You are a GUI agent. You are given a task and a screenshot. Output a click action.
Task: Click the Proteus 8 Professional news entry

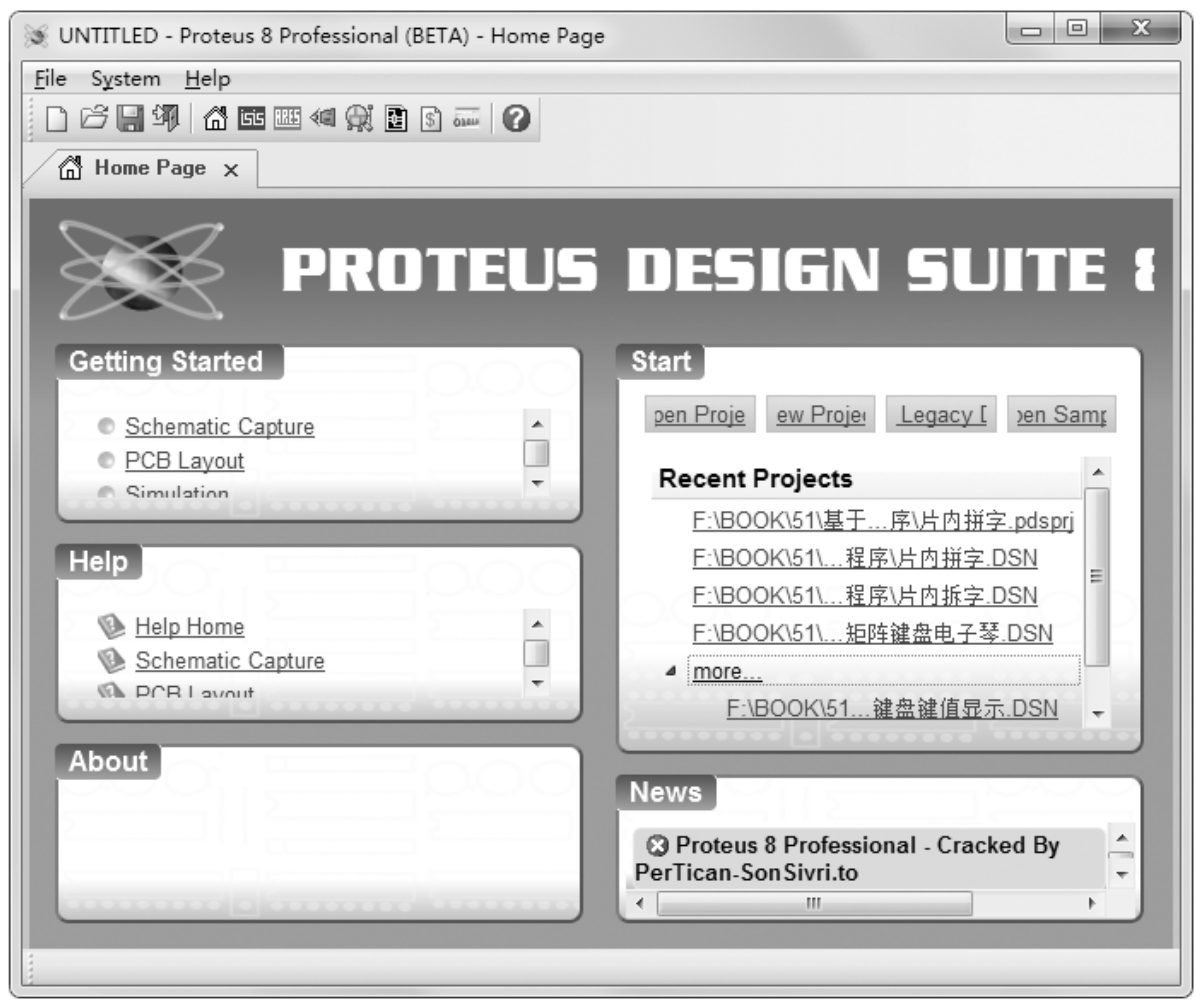pos(868,858)
